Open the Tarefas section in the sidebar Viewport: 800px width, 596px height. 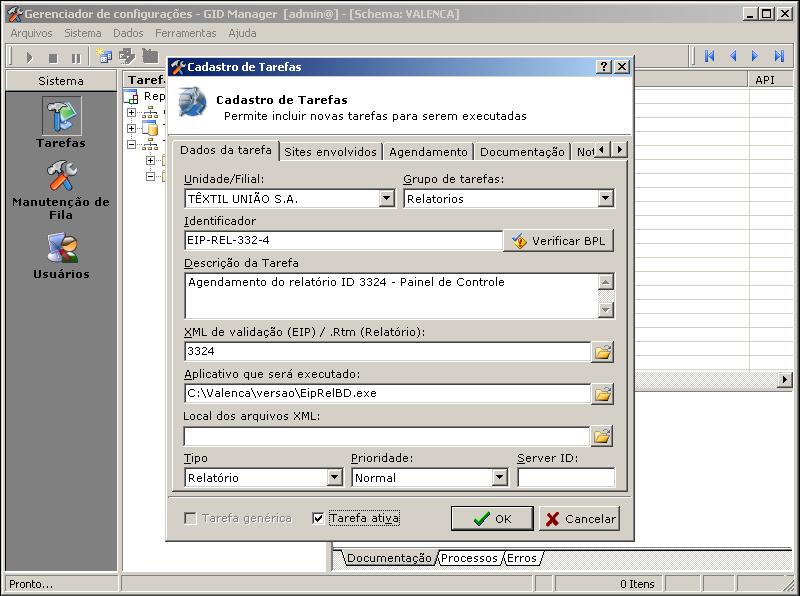pos(61,120)
